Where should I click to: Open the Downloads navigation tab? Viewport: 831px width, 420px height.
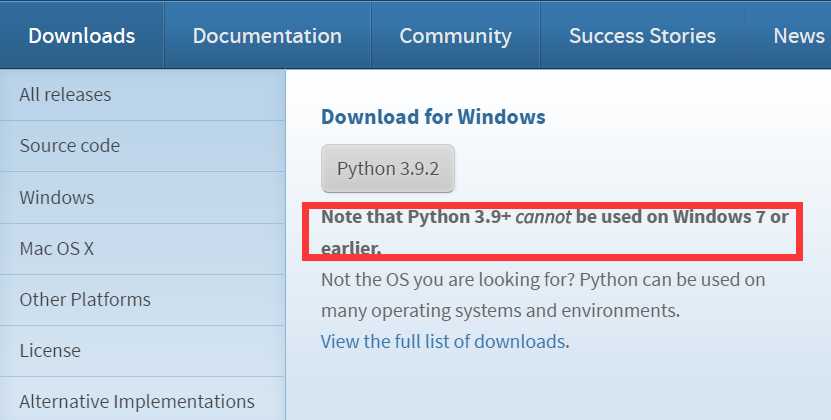pyautogui.click(x=82, y=36)
